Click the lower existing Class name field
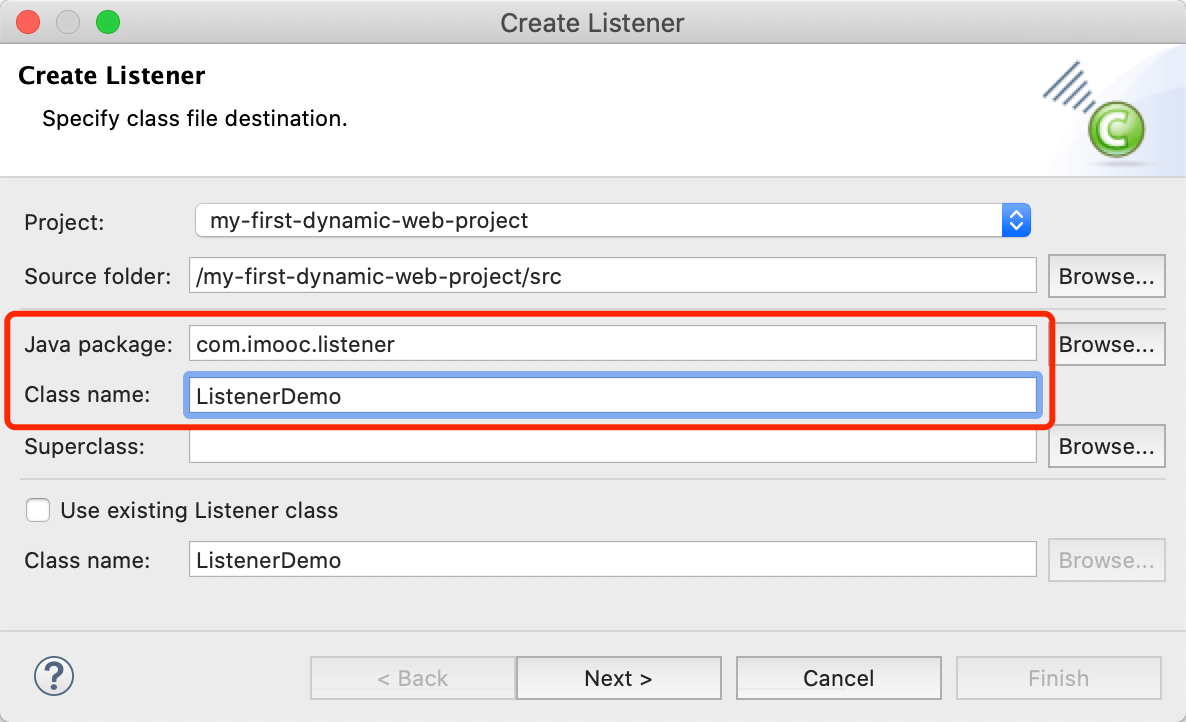 point(612,560)
